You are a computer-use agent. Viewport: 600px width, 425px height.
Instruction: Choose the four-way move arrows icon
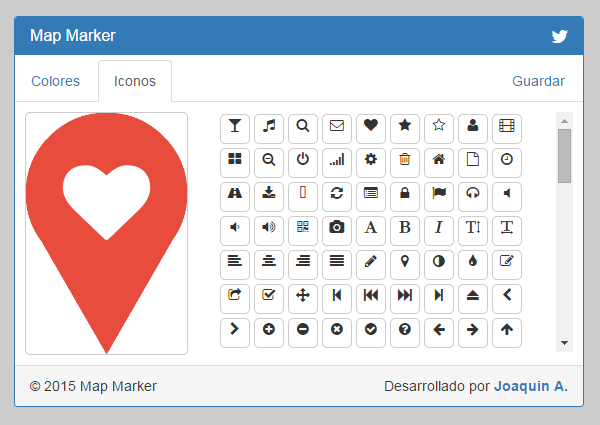(x=303, y=299)
